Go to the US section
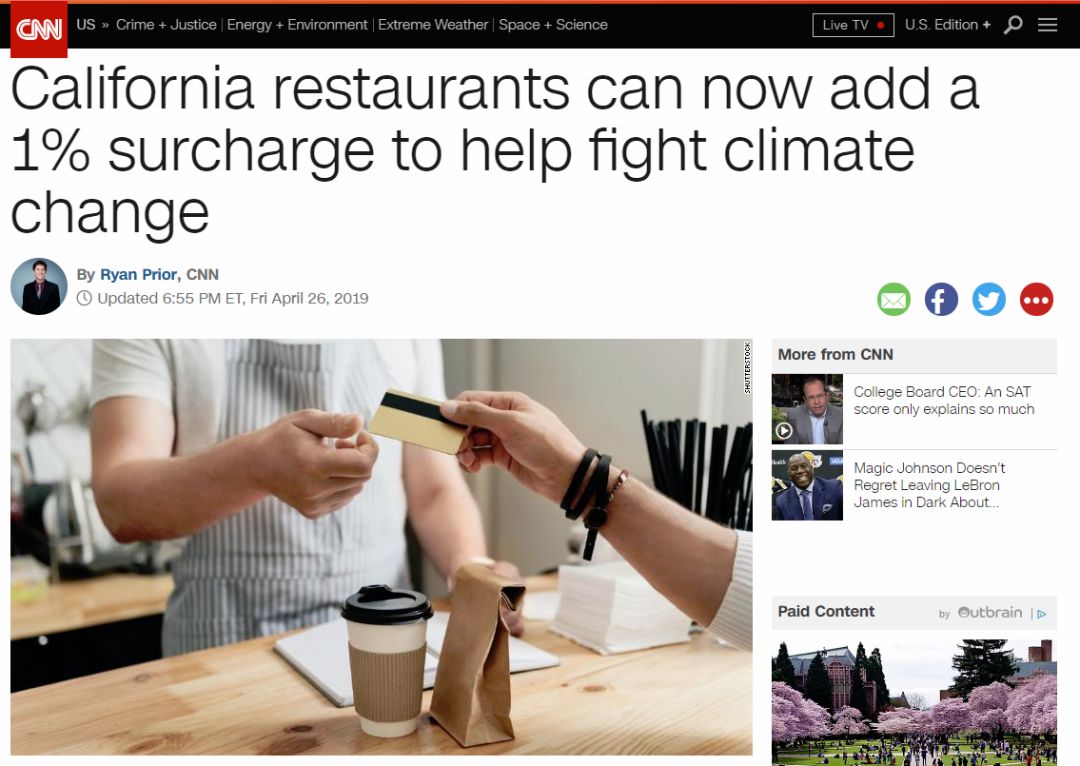1080x766 pixels. pos(85,25)
